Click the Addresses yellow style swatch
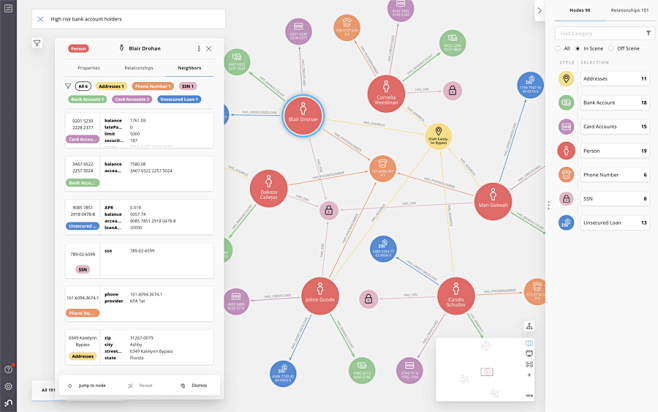The height and width of the screenshot is (412, 658). click(x=566, y=78)
